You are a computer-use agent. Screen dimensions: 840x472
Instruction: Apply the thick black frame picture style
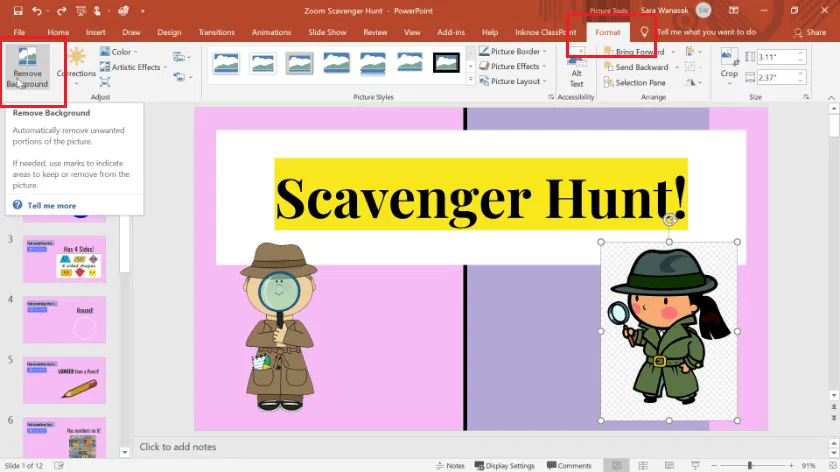pyautogui.click(x=446, y=63)
